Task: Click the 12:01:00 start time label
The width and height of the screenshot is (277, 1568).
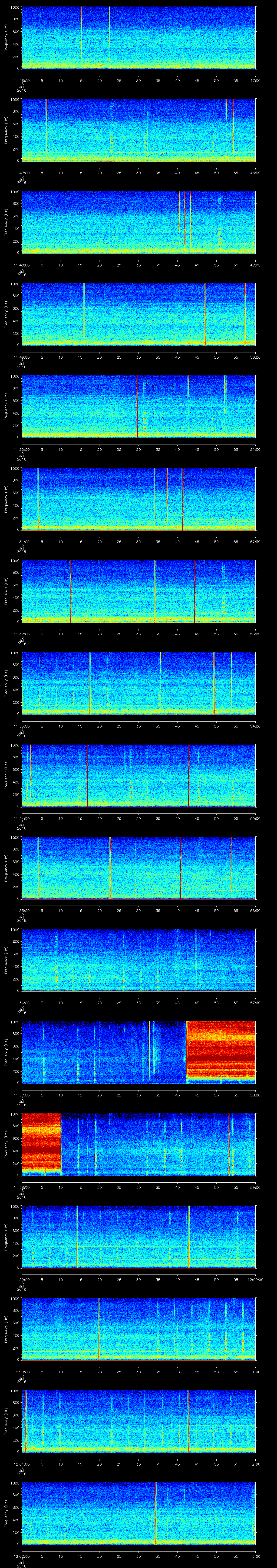Action: 22,1464
